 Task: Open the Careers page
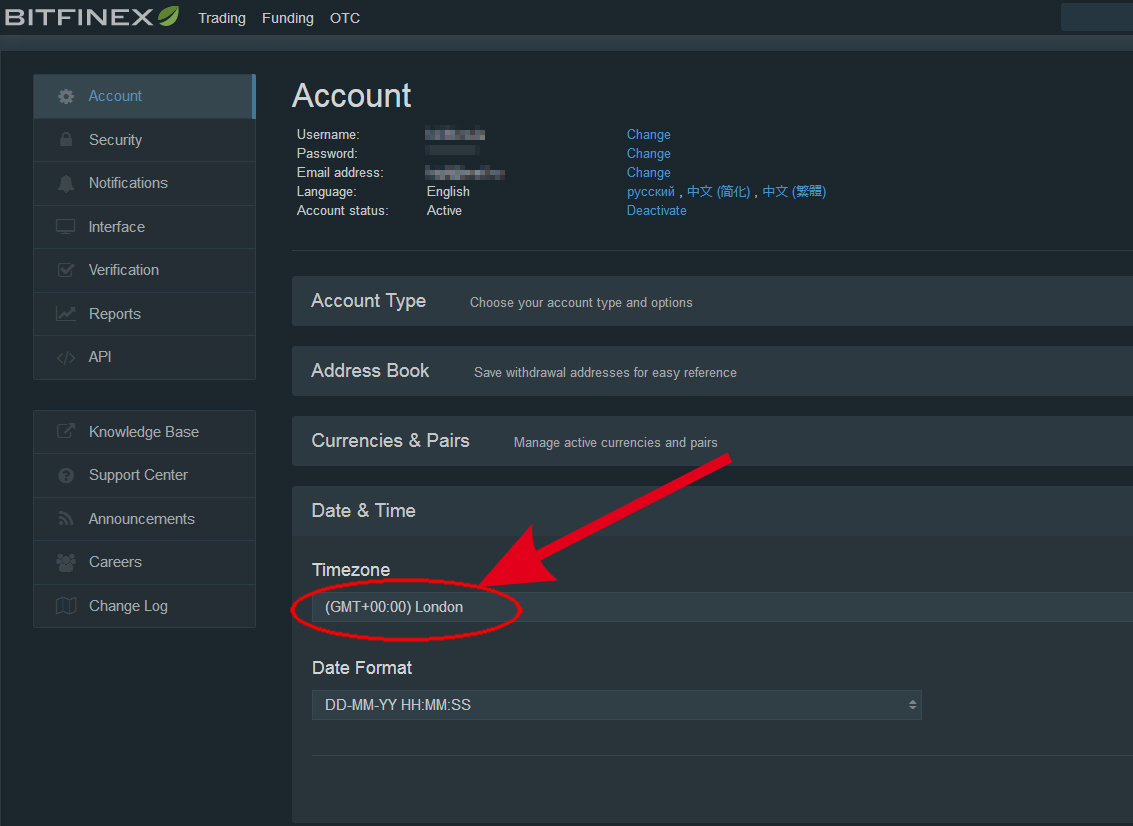(145, 562)
